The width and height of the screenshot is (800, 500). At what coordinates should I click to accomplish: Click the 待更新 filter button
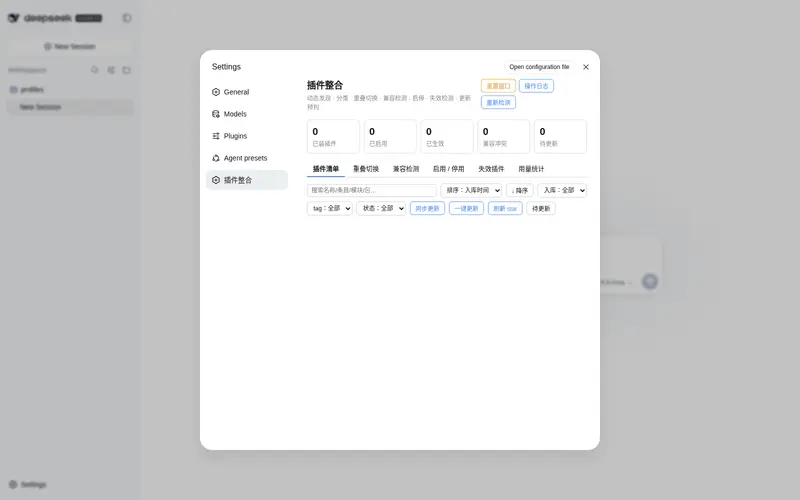pos(541,208)
